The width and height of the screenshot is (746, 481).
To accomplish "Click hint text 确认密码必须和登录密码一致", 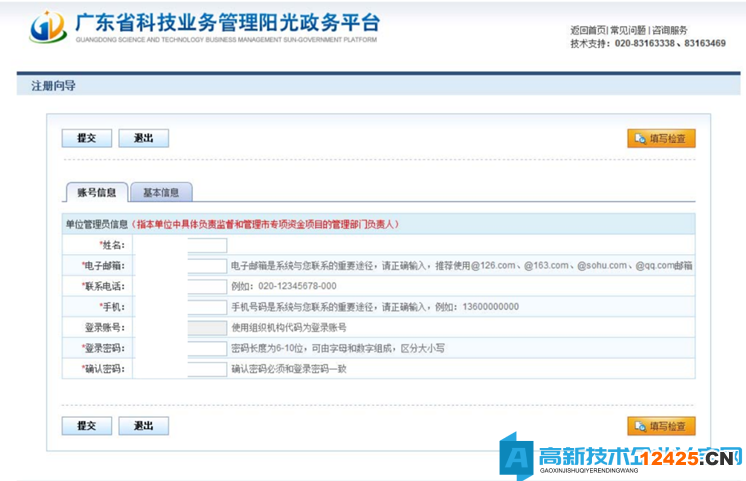I will 289,369.
